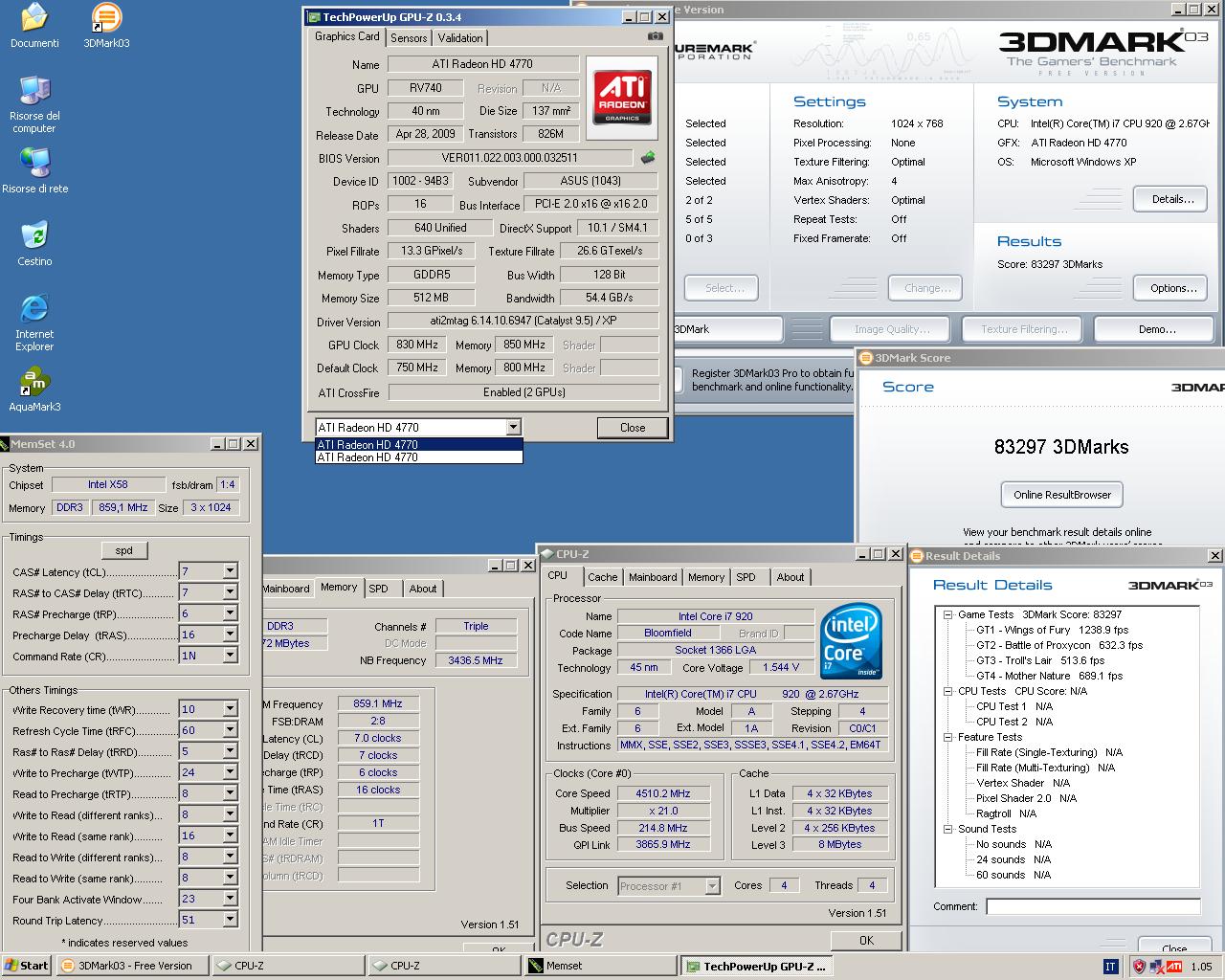Open the Round Trip Latency dropdown

click(230, 920)
